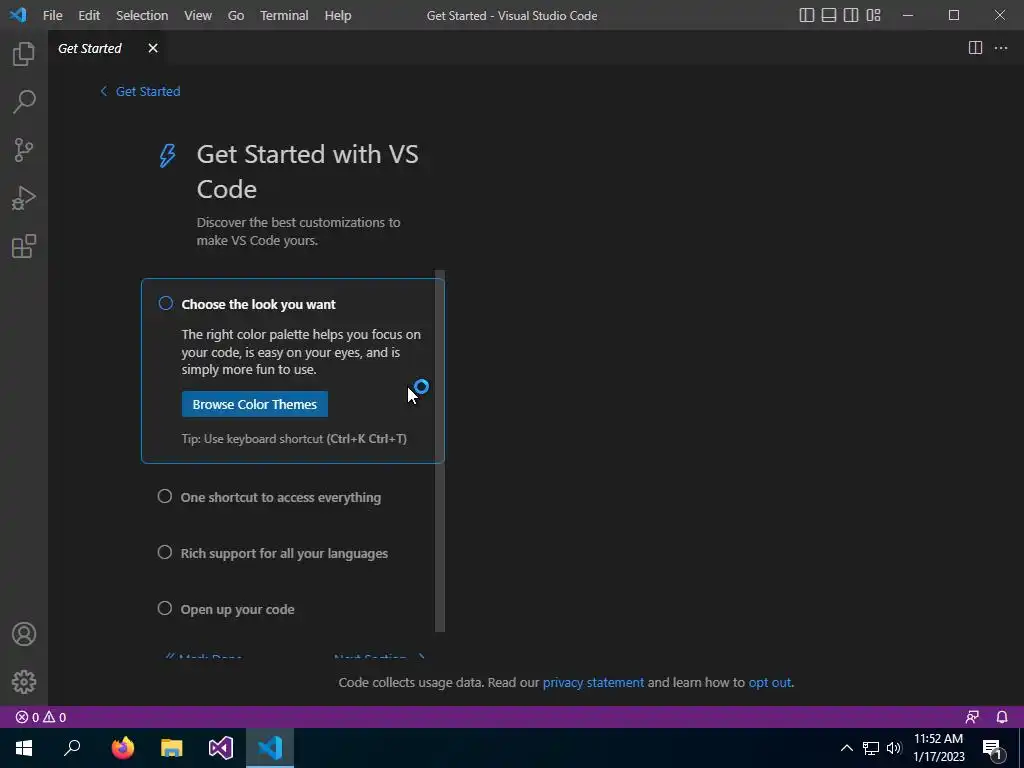Mark 'Rich support for all your languages' circle
The image size is (1024, 768).
click(165, 552)
